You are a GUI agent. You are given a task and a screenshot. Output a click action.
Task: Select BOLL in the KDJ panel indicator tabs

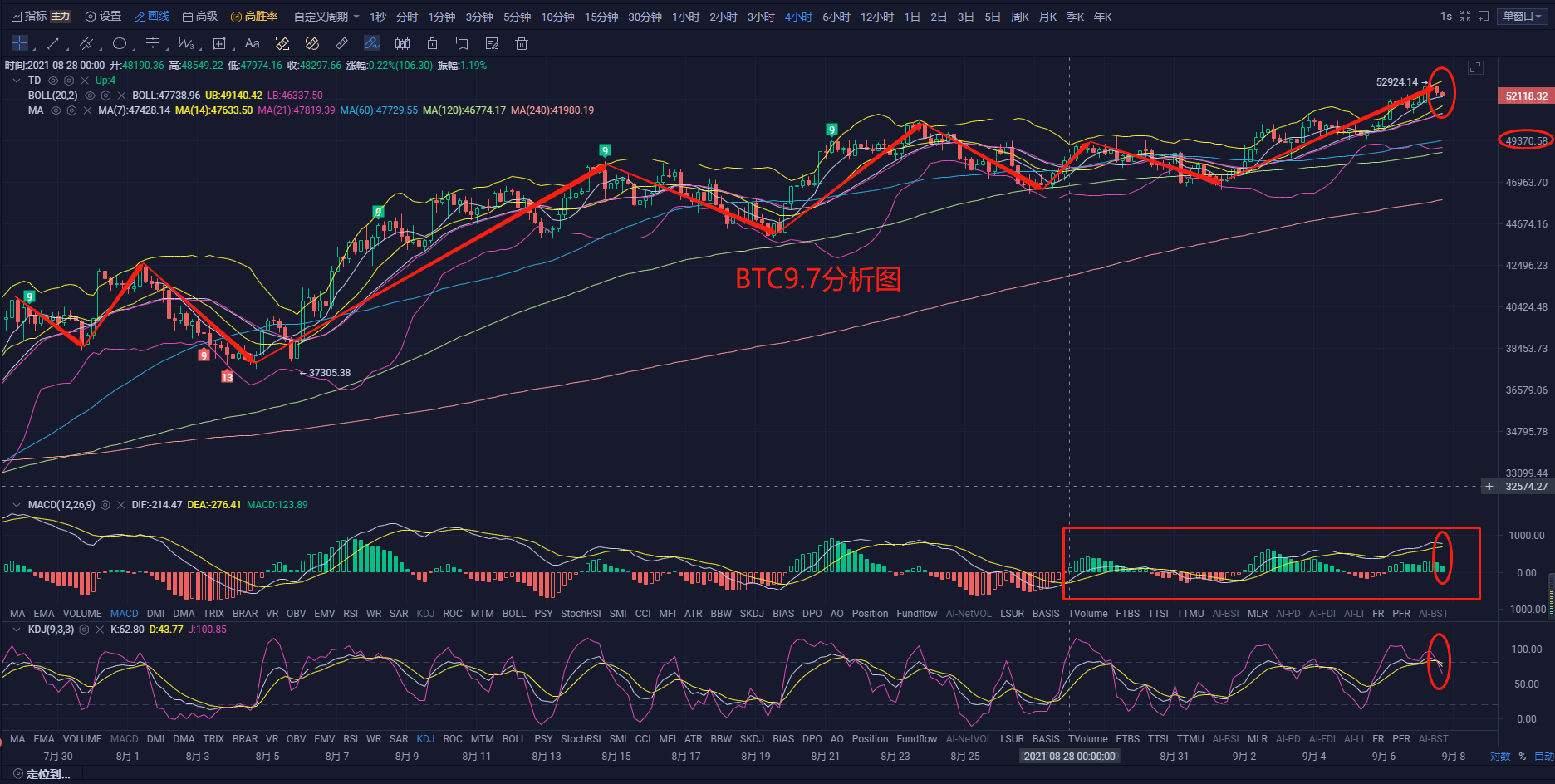pyautogui.click(x=514, y=739)
